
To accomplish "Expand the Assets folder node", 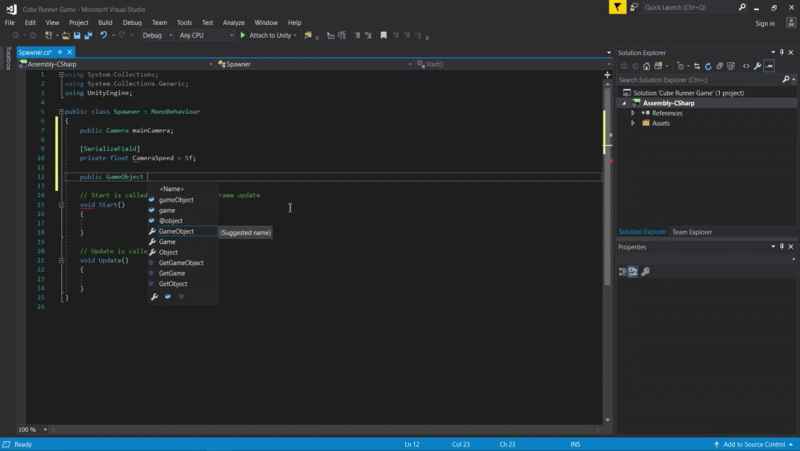I will tap(633, 123).
